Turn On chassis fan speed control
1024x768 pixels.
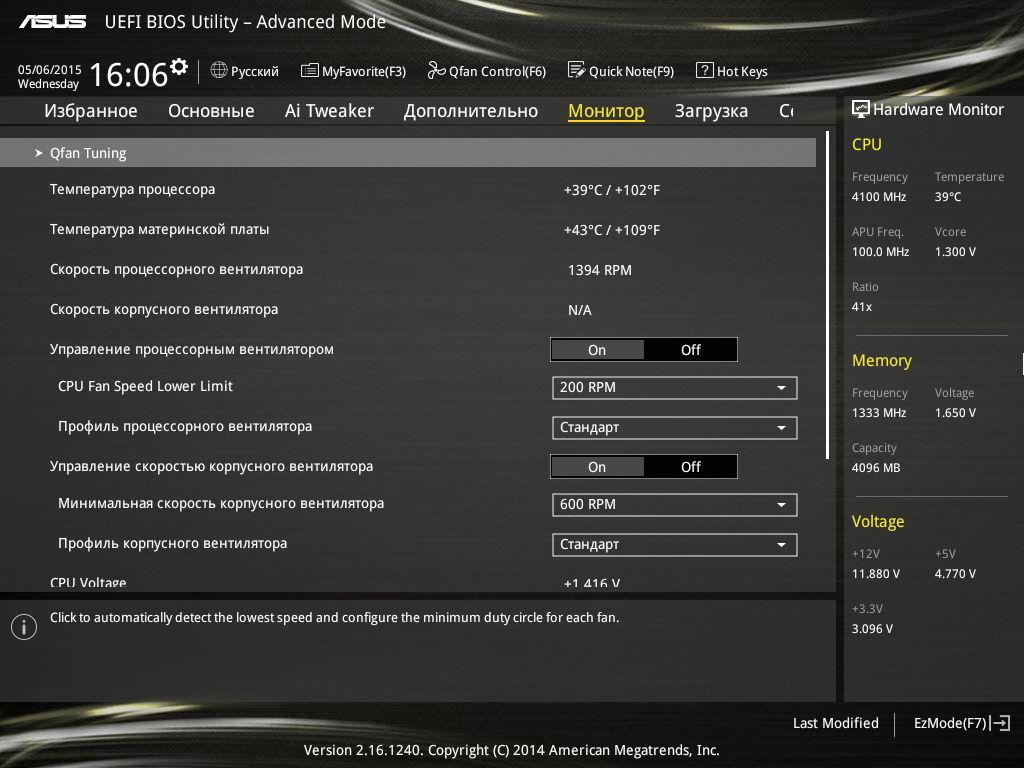tap(597, 467)
